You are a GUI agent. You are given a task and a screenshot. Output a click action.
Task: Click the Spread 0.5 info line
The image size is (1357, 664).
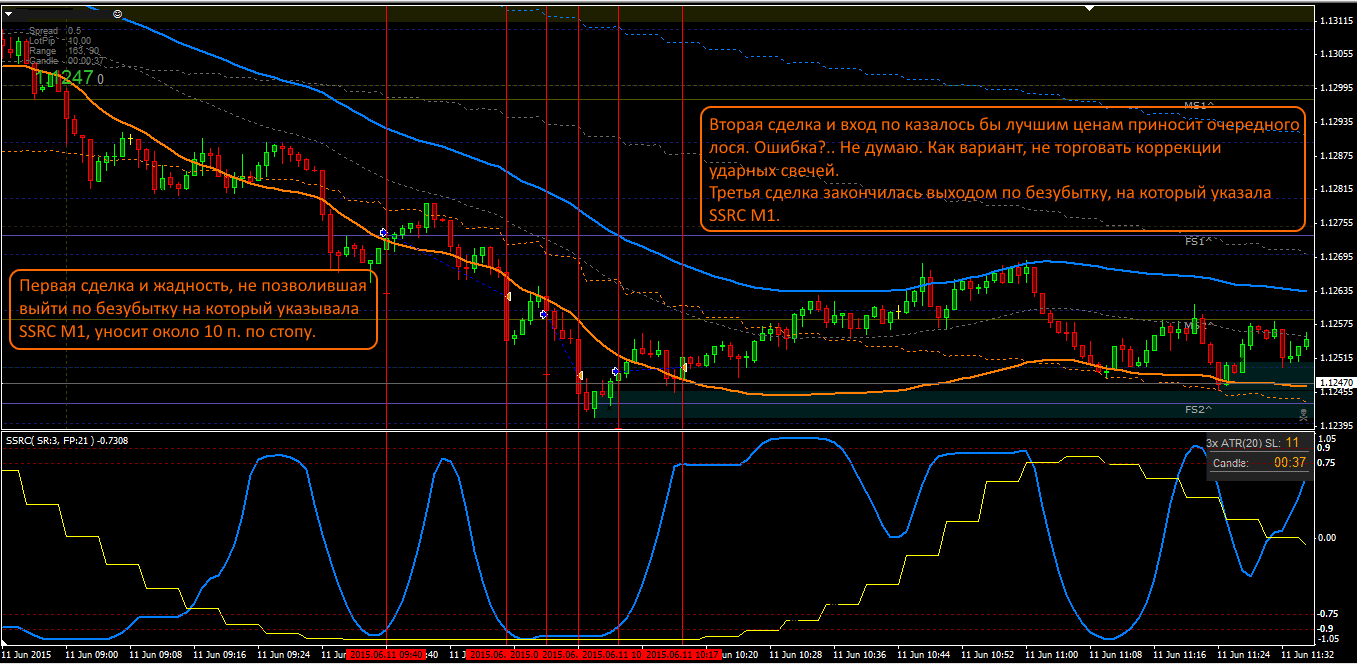tap(55, 31)
